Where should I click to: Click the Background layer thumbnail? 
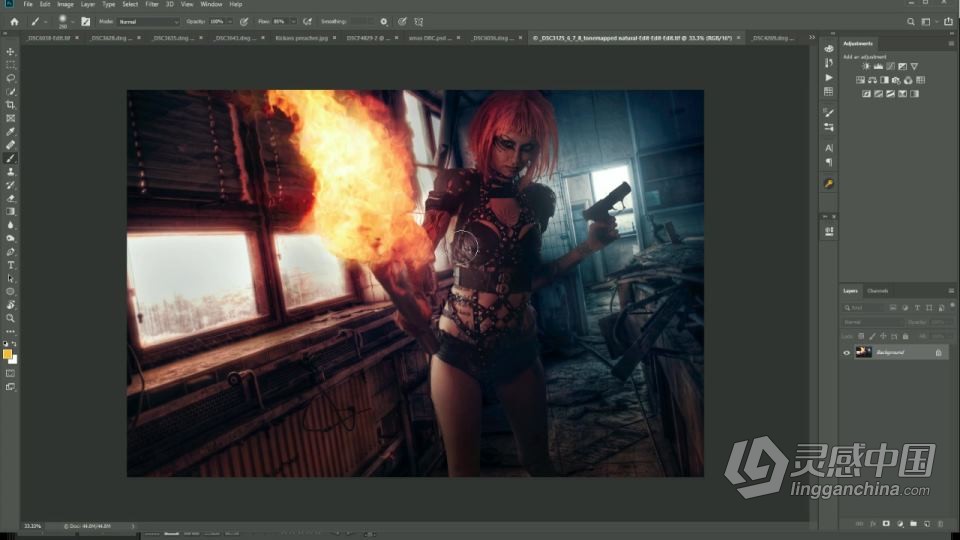coord(863,352)
